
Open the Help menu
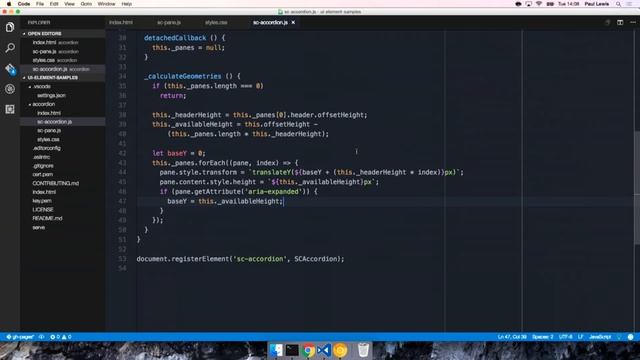tap(127, 4)
